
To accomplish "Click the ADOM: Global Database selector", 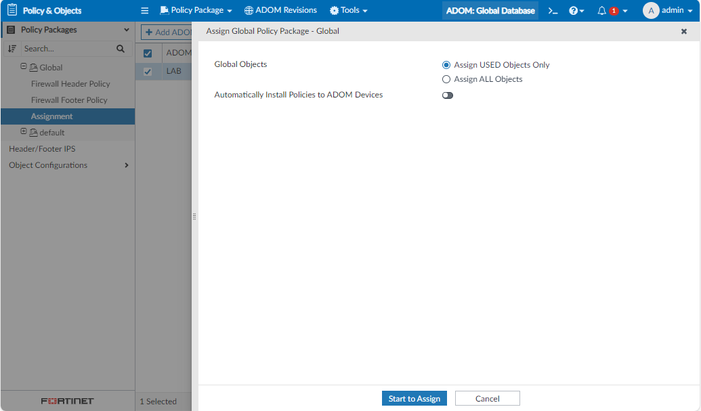I will coord(490,11).
